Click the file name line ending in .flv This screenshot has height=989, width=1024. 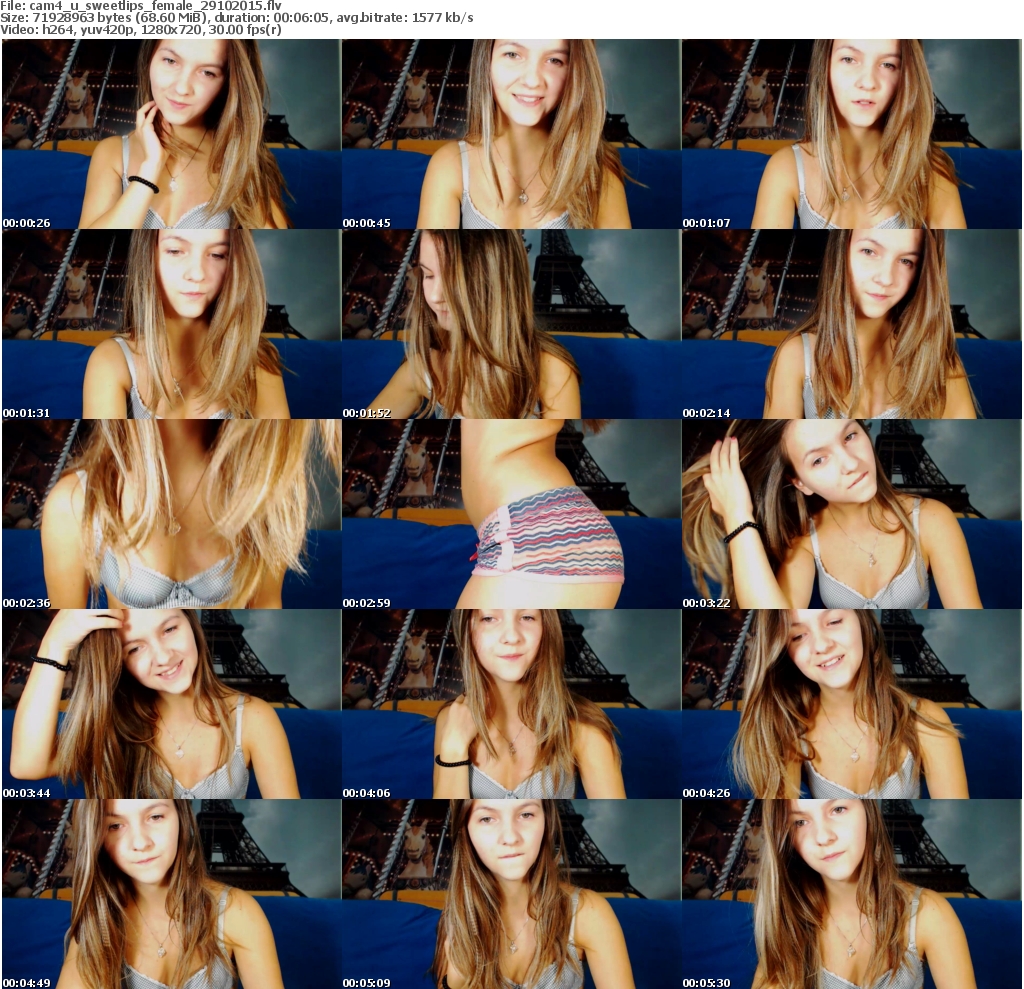pos(141,6)
